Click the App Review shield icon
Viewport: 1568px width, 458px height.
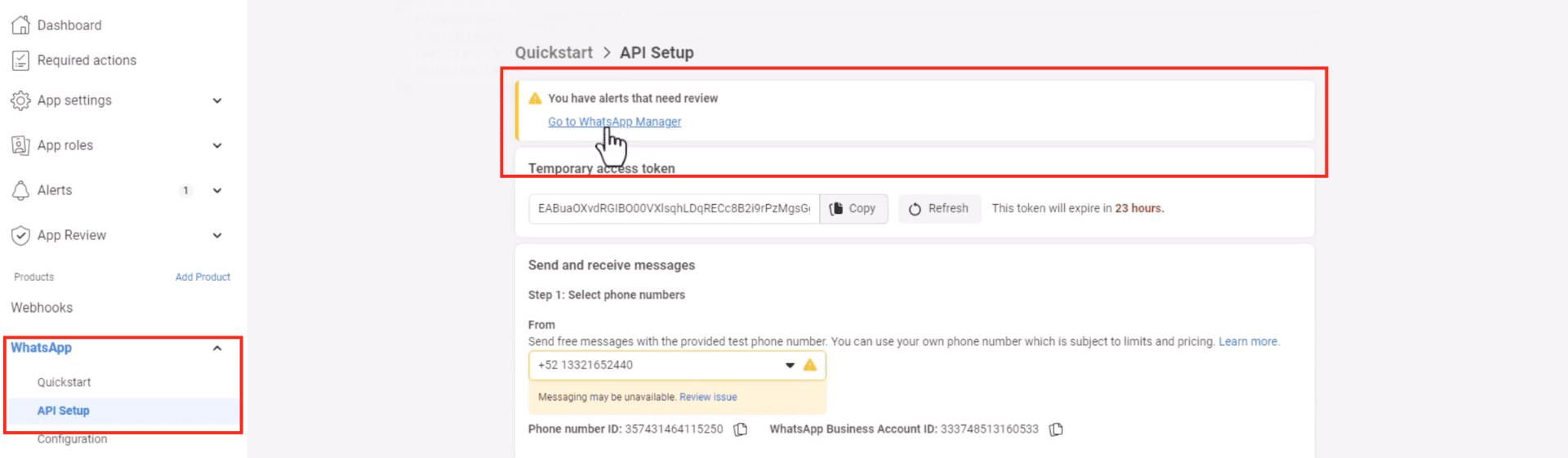[20, 235]
